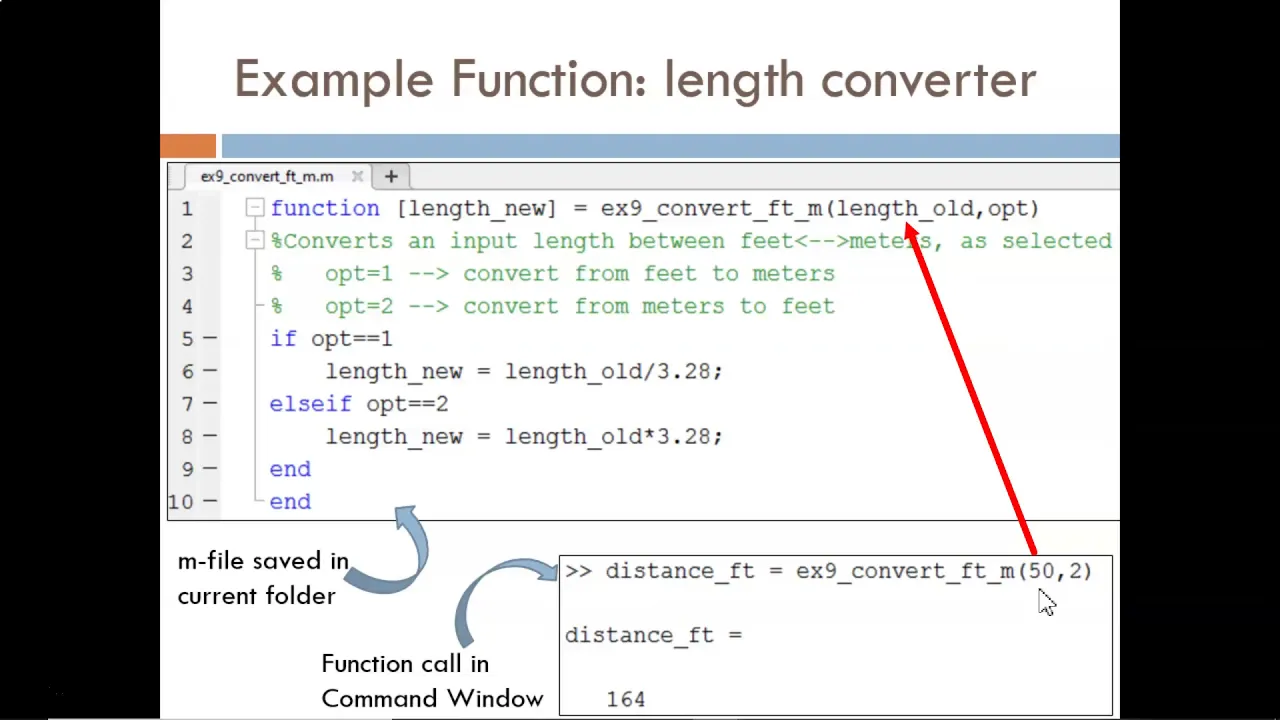Click the result value '164'
Viewport: 1280px width, 720px height.
[626, 699]
